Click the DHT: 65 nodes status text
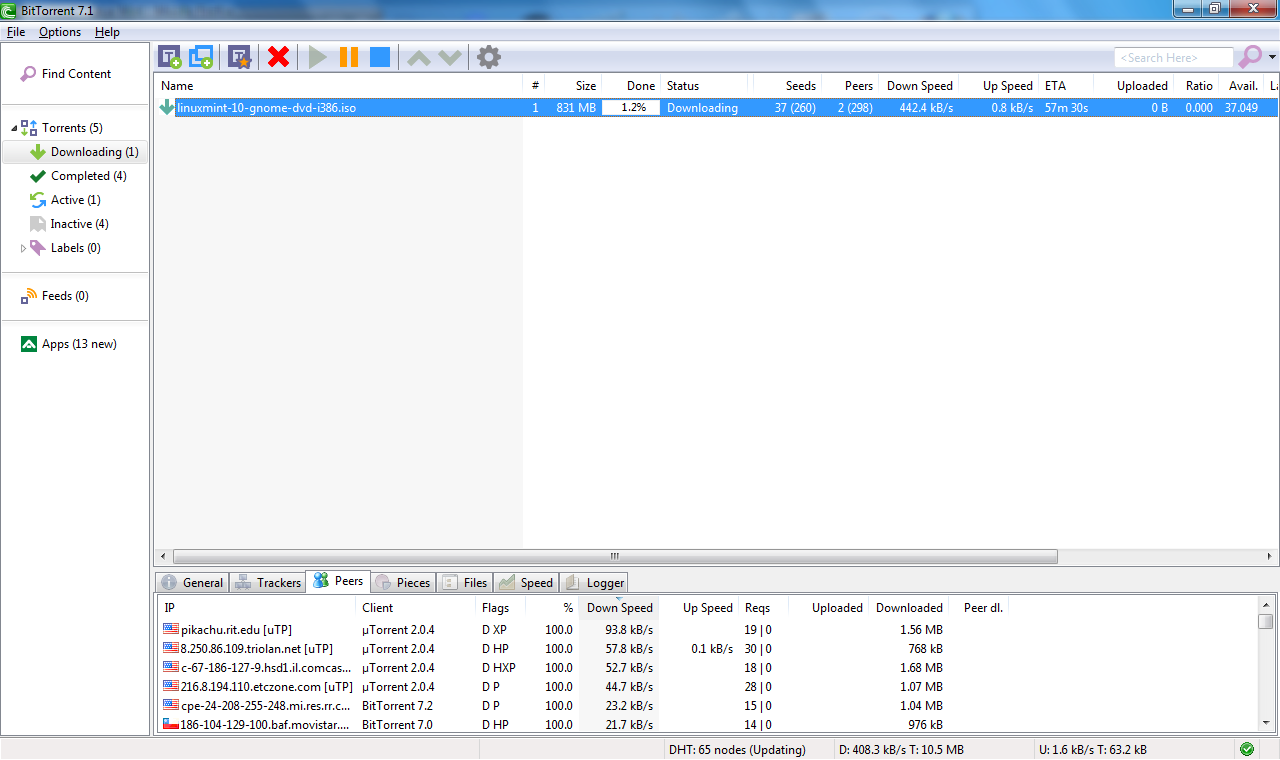This screenshot has width=1280, height=760. click(736, 750)
